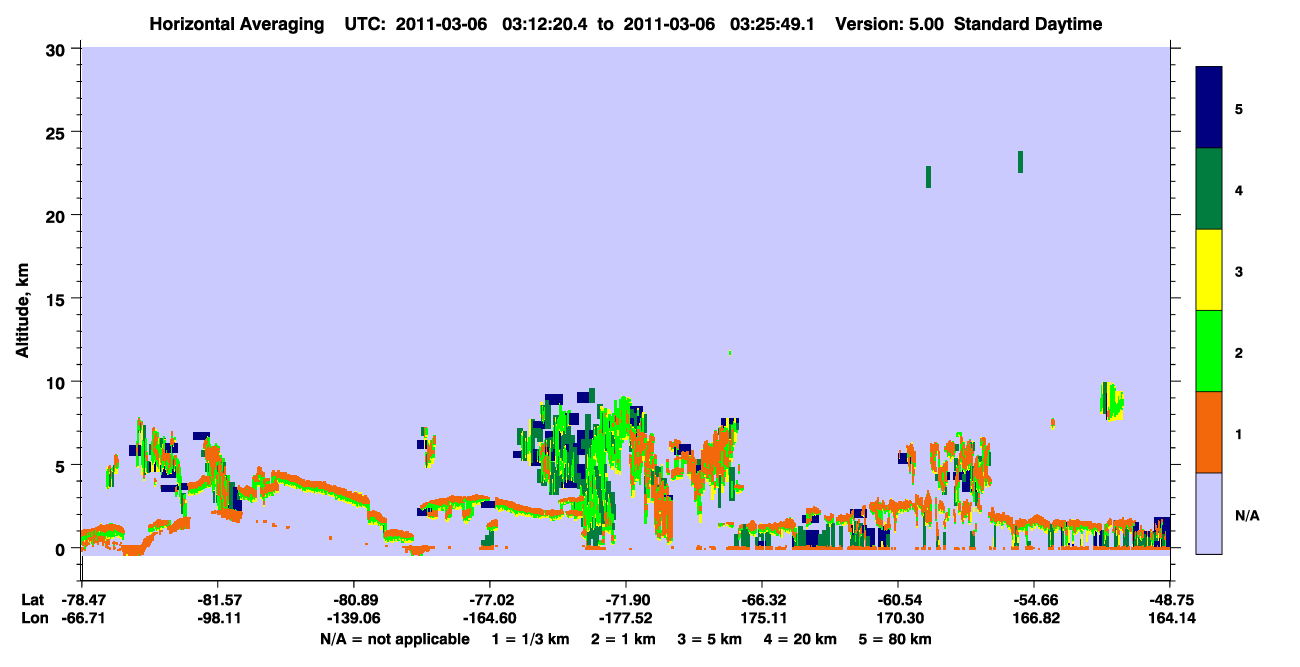This screenshot has height=667, width=1300.
Task: Click the latitude value -71.90
Action: tap(626, 600)
